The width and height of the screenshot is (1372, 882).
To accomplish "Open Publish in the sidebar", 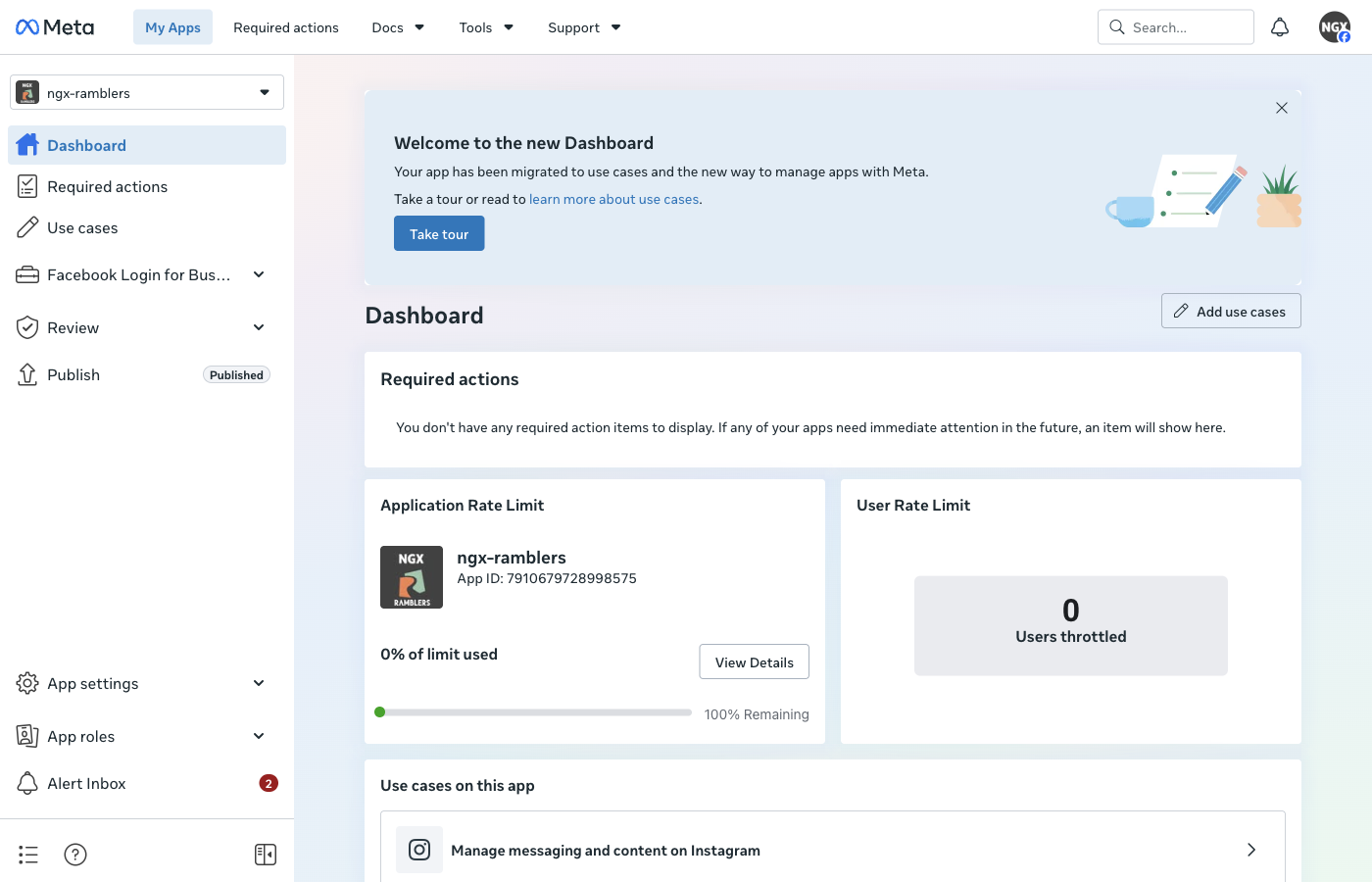I will tap(147, 374).
